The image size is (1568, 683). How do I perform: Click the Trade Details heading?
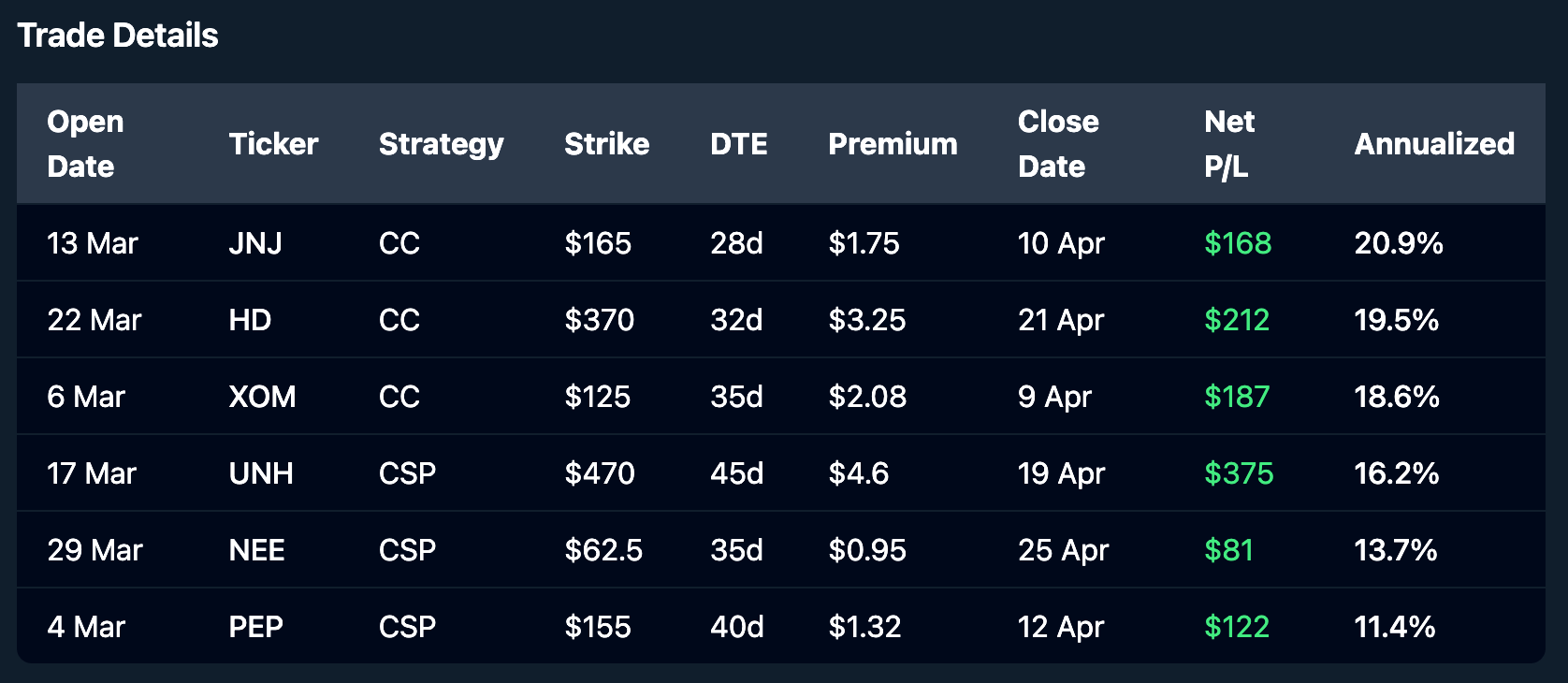pyautogui.click(x=118, y=36)
